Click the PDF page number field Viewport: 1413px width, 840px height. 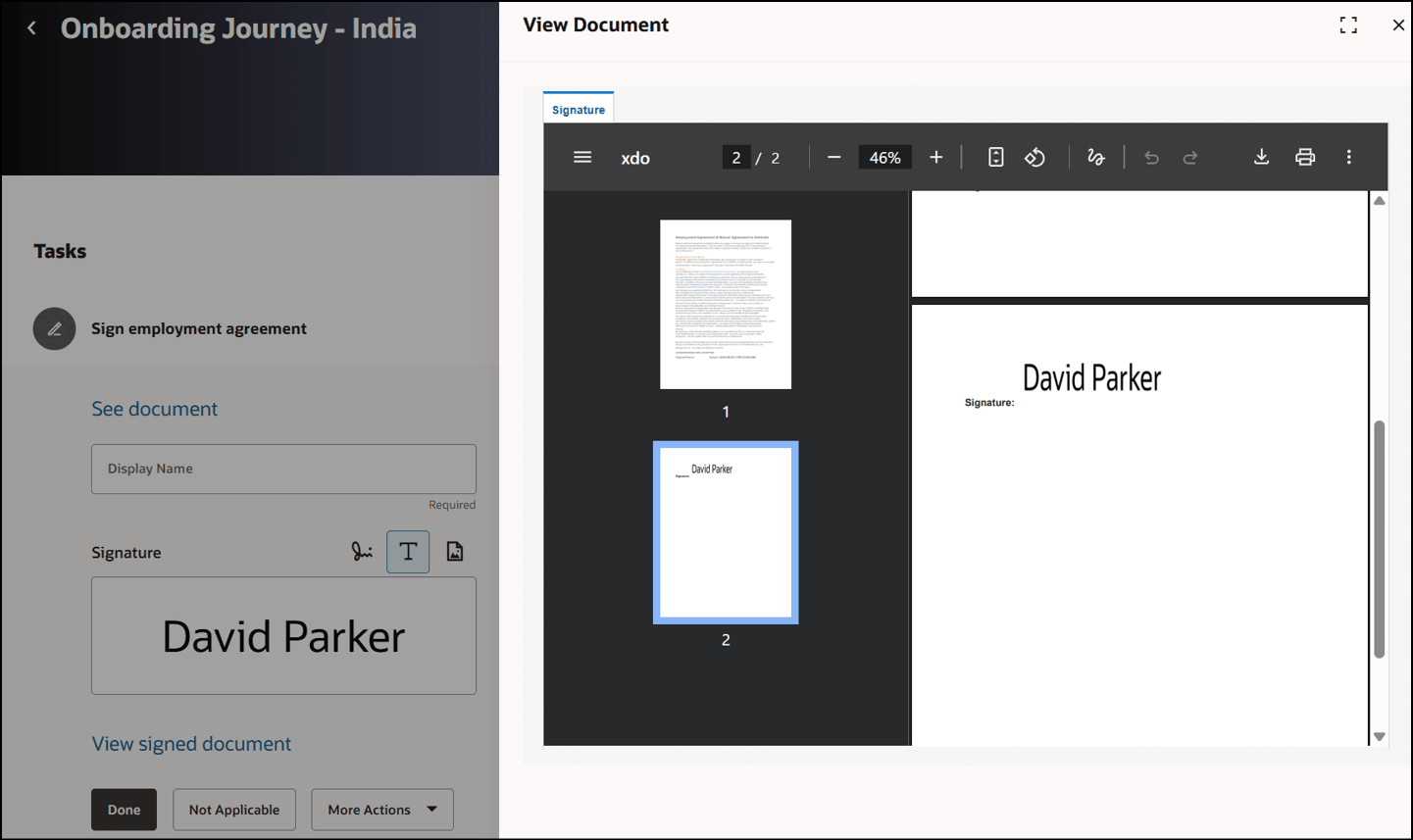[736, 158]
